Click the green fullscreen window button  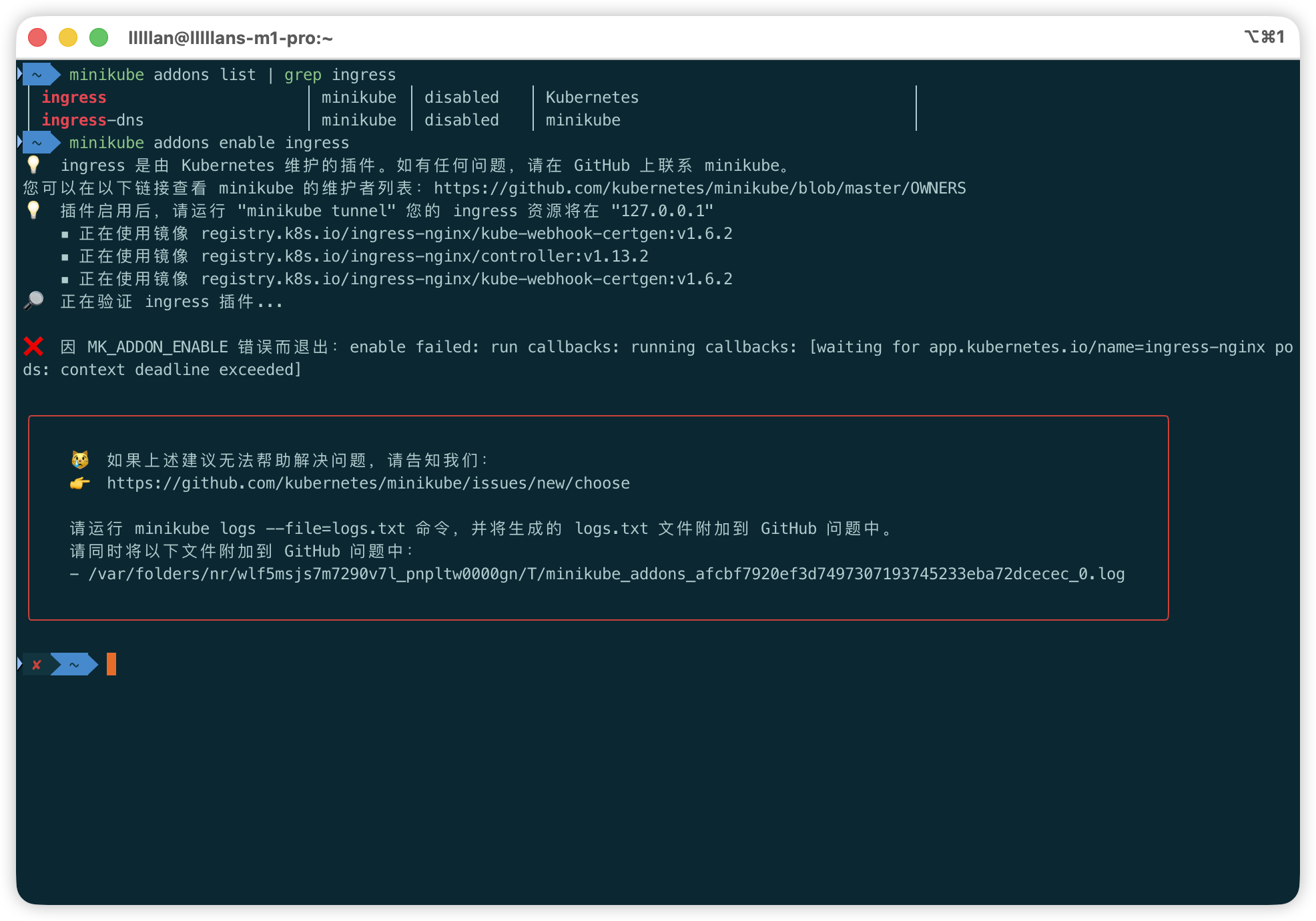pos(99,38)
